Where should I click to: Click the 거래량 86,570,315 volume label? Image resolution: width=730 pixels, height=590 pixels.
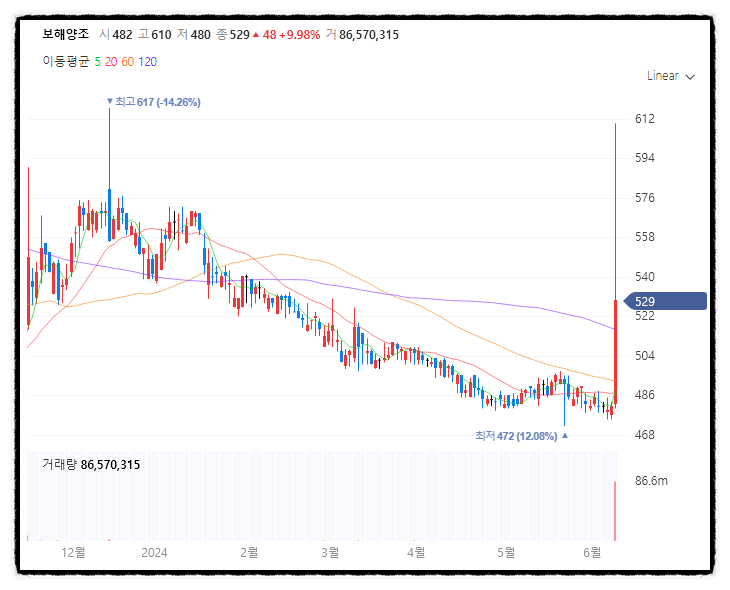(x=91, y=464)
